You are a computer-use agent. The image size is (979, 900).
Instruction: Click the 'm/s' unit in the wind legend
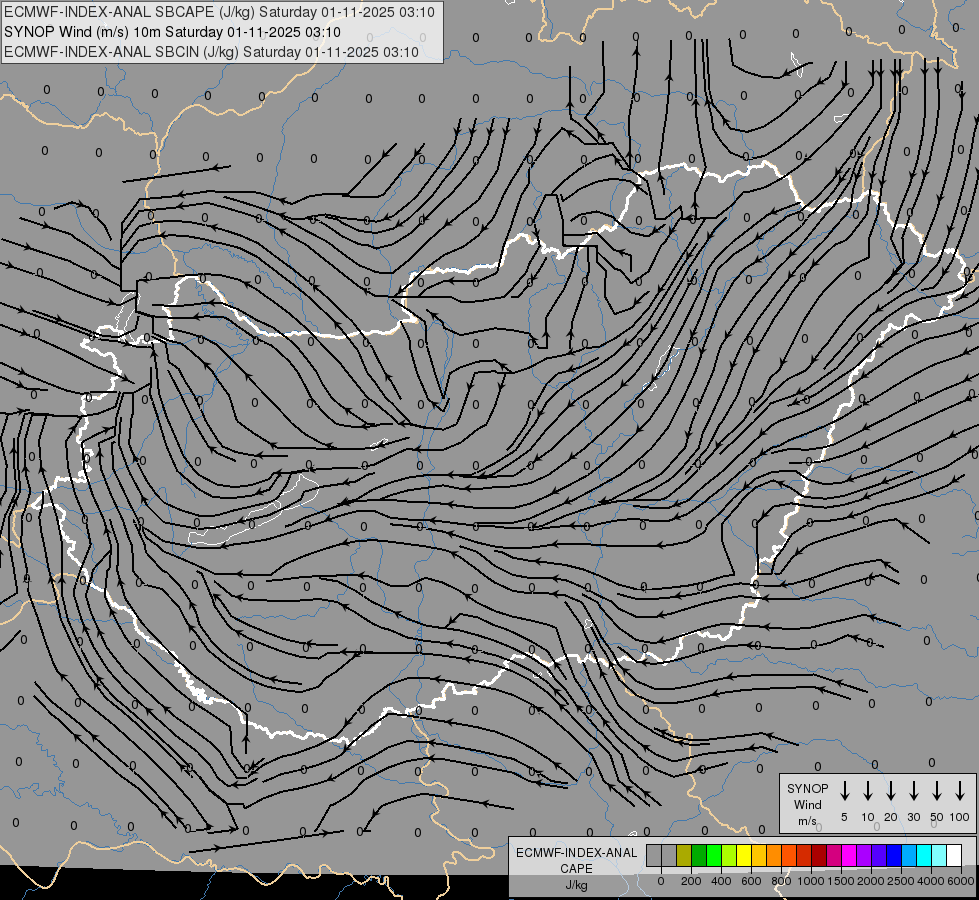click(807, 821)
